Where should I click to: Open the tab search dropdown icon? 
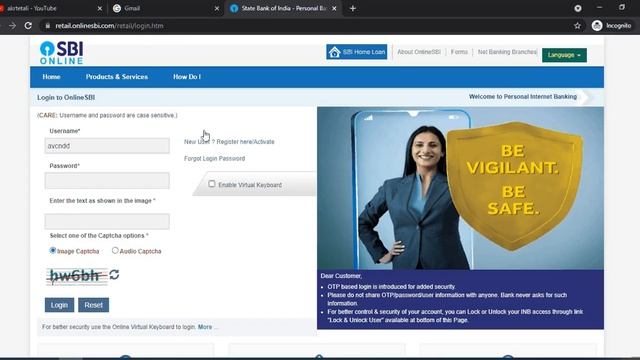pyautogui.click(x=578, y=8)
